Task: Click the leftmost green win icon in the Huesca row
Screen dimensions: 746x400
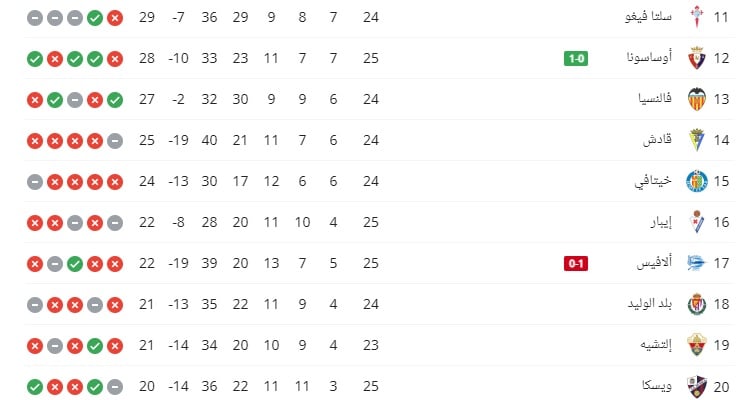Action: pos(35,387)
